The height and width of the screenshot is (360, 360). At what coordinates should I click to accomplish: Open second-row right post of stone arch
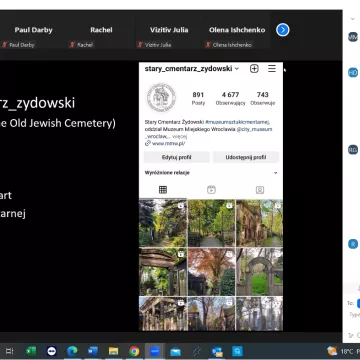pyautogui.click(x=259, y=272)
